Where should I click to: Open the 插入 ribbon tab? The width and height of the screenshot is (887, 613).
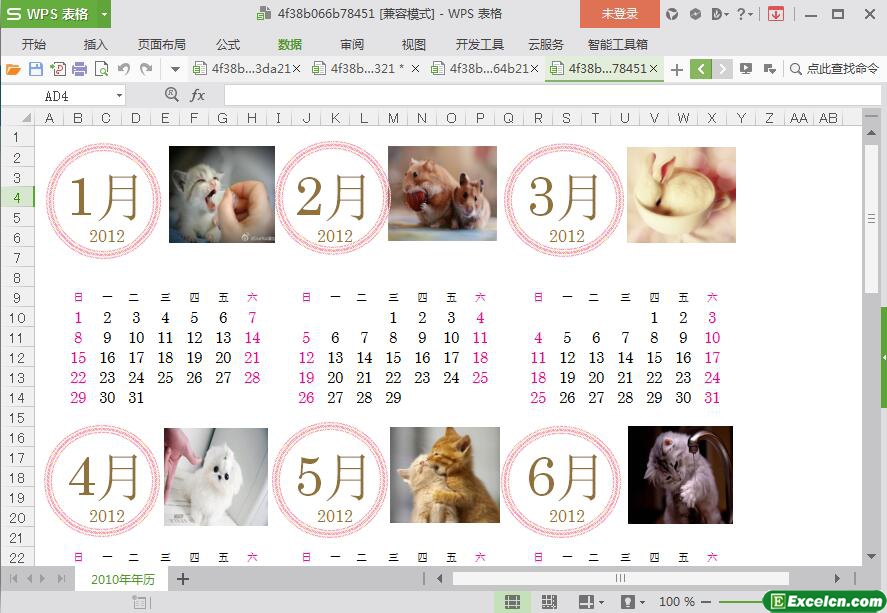pyautogui.click(x=95, y=45)
